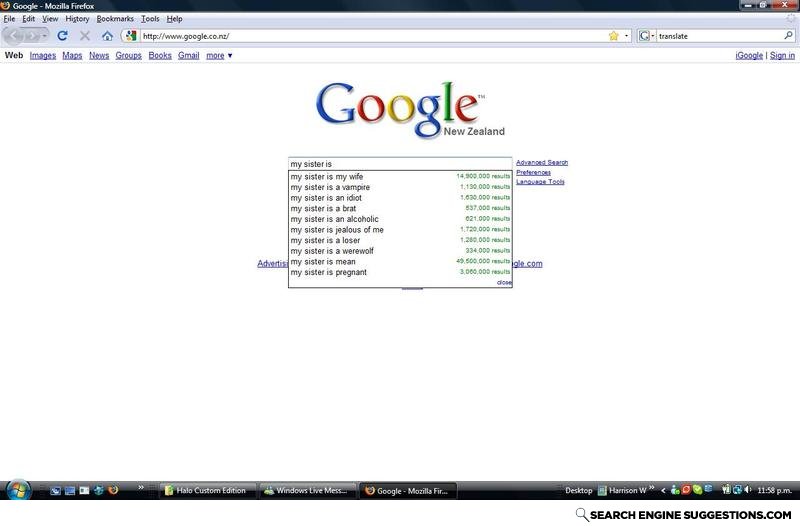Viewport: 800px width, 526px height.
Task: Open the Harrison W taskbar item
Action: coord(622,490)
